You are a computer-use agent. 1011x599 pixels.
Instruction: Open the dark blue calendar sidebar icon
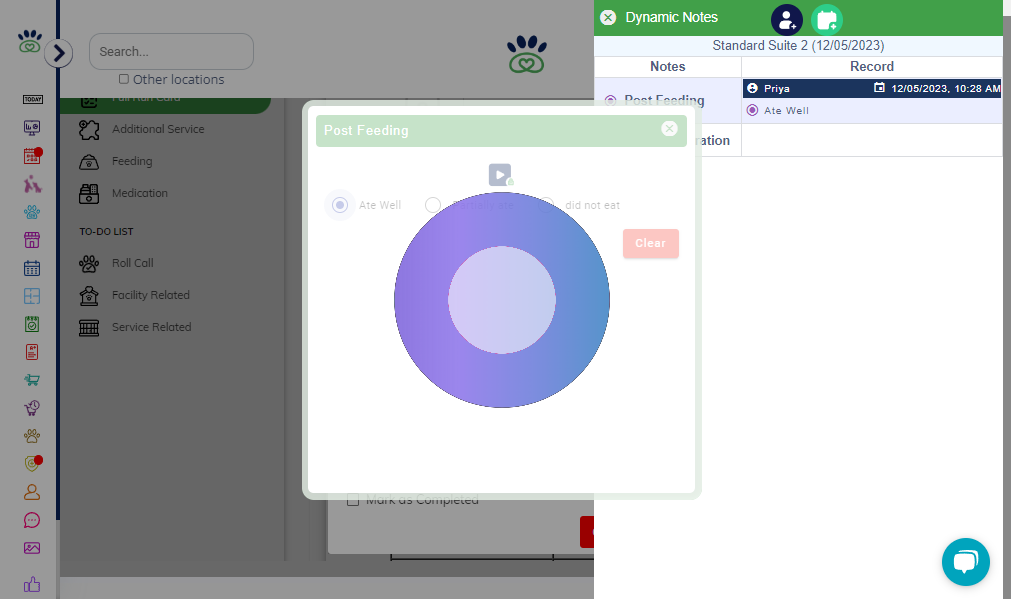pos(32,268)
